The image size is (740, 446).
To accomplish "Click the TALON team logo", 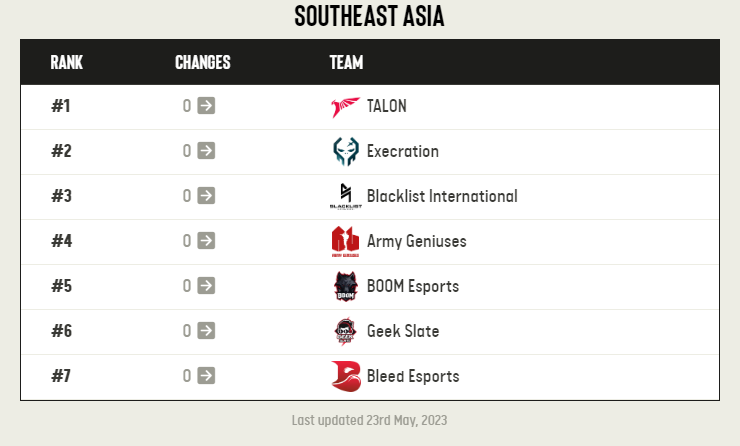I will 345,107.
